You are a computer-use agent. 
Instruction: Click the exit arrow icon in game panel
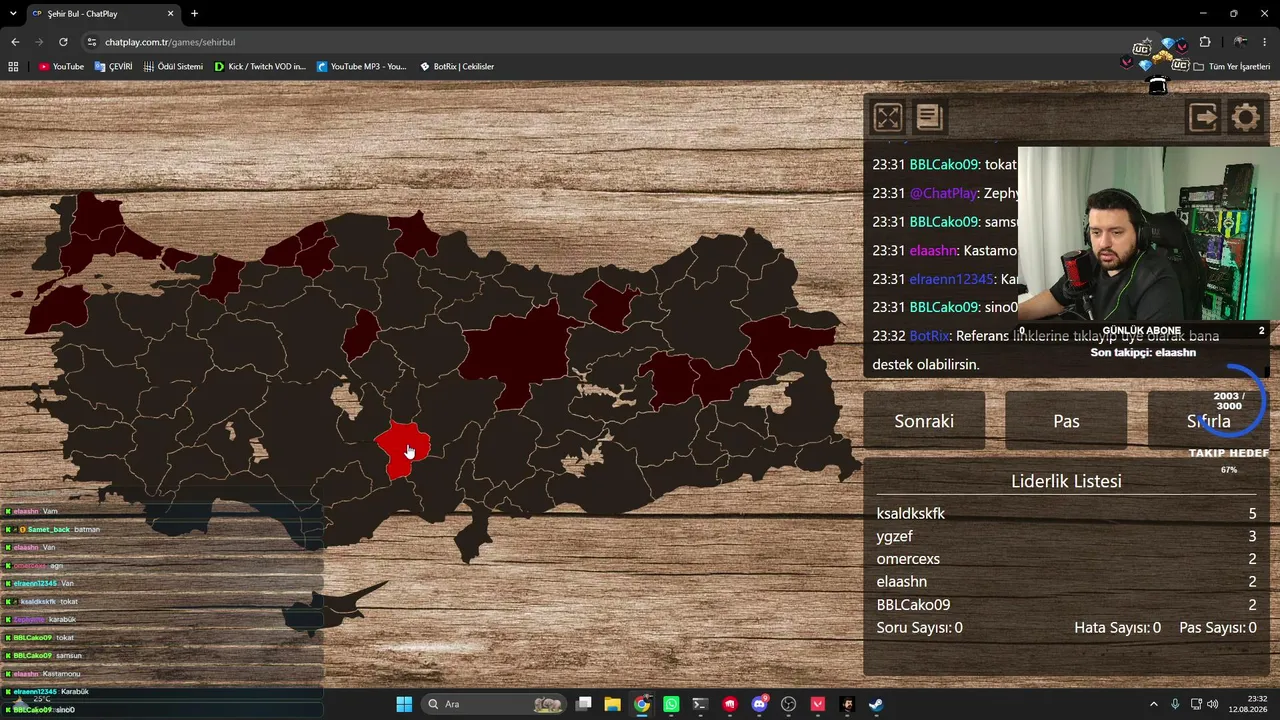(1203, 117)
